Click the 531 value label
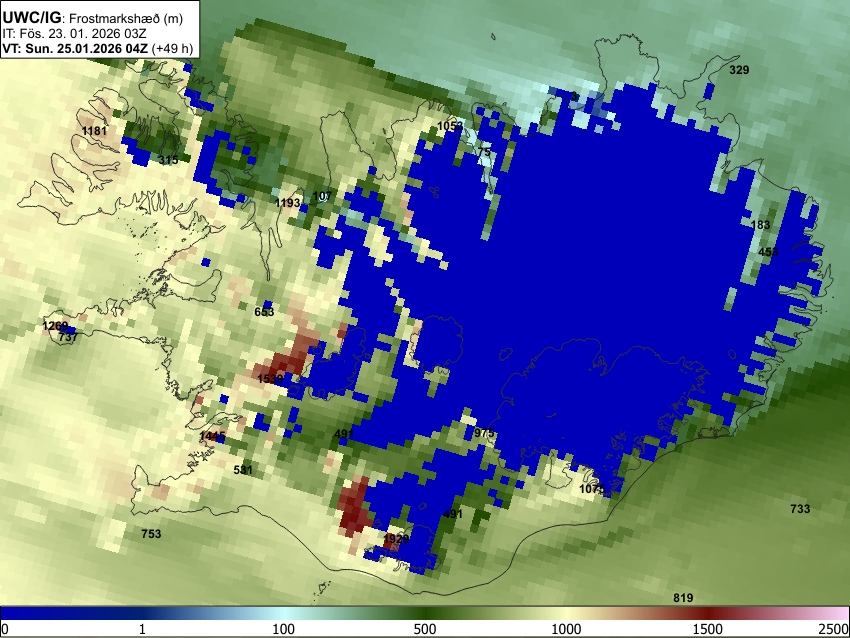Viewport: 850px width, 638px height. (x=243, y=470)
